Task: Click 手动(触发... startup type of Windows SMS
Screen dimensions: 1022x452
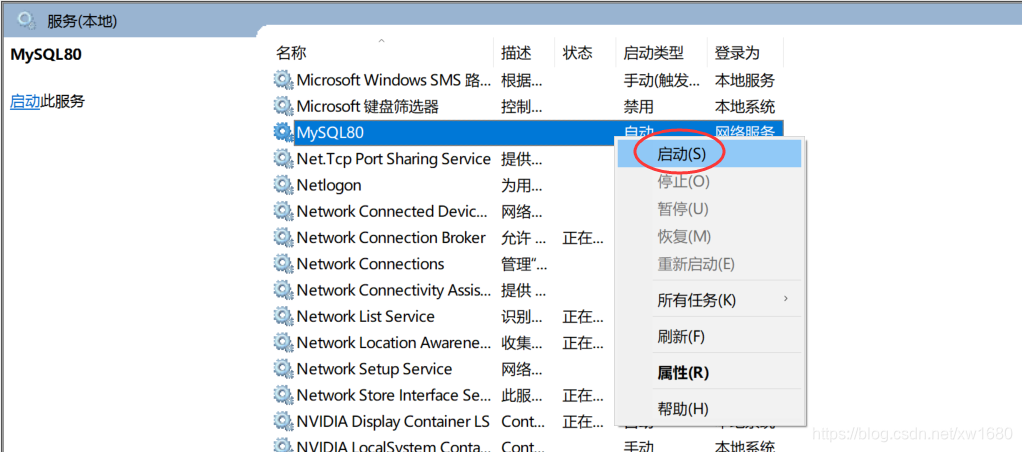Action: (x=662, y=80)
